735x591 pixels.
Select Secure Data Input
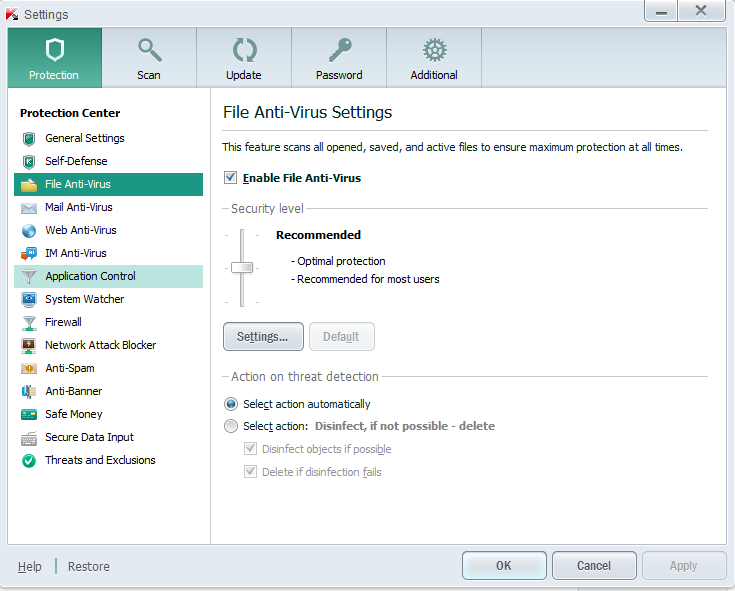point(108,437)
